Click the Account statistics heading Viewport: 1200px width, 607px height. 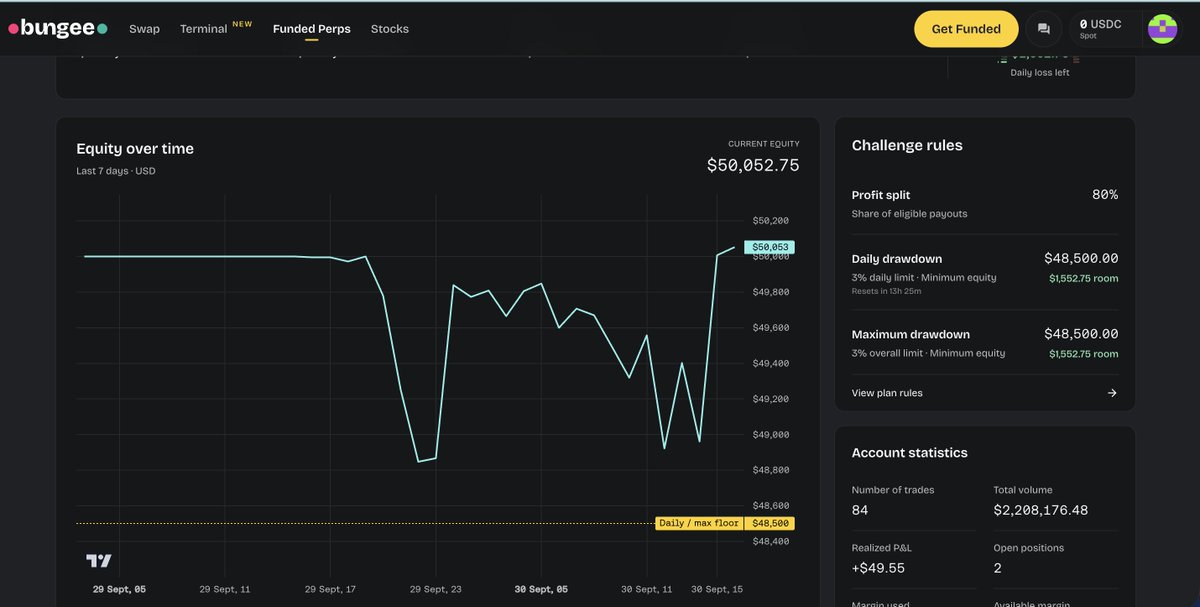click(x=910, y=453)
